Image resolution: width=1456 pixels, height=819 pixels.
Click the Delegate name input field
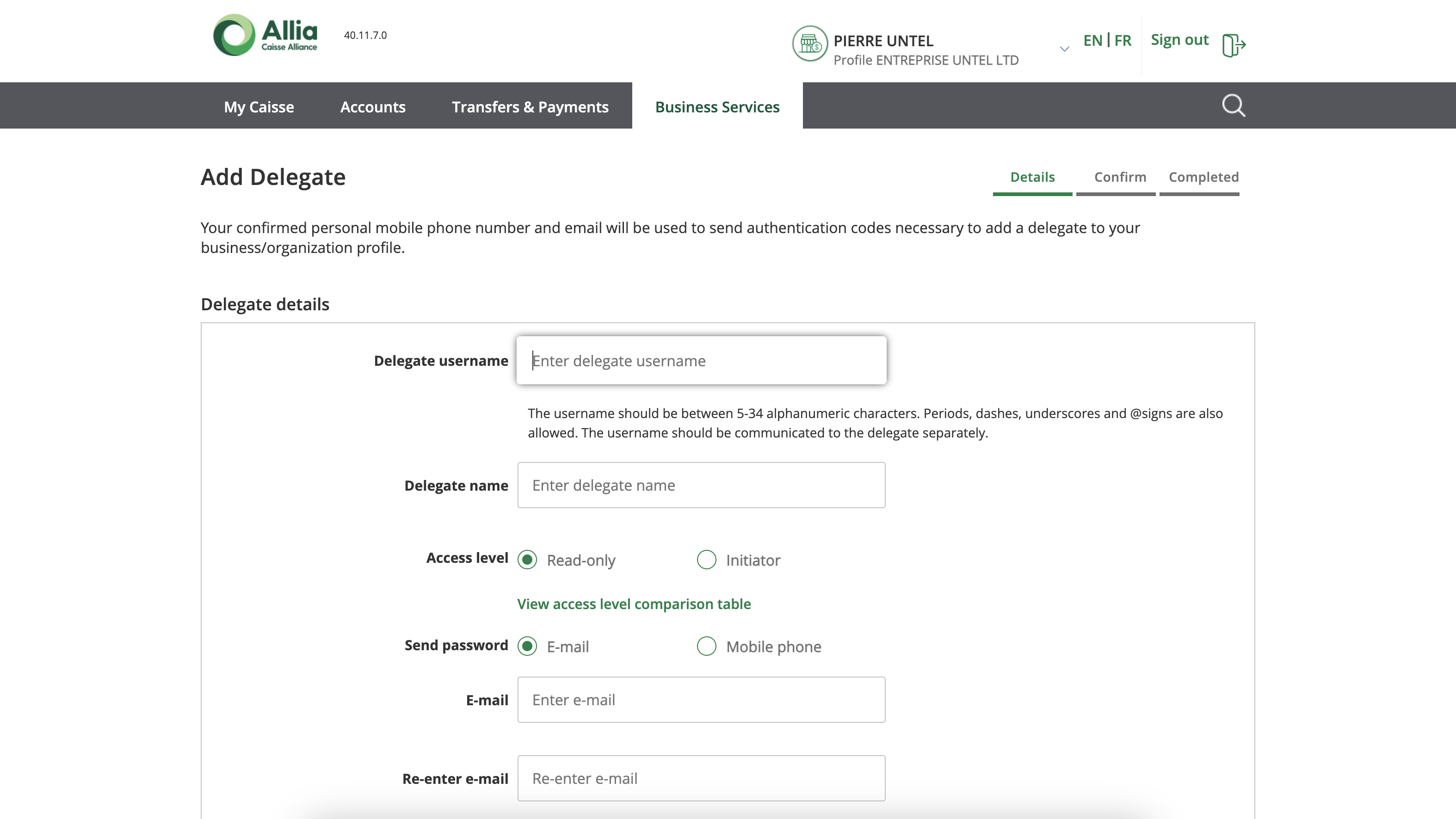coord(702,485)
